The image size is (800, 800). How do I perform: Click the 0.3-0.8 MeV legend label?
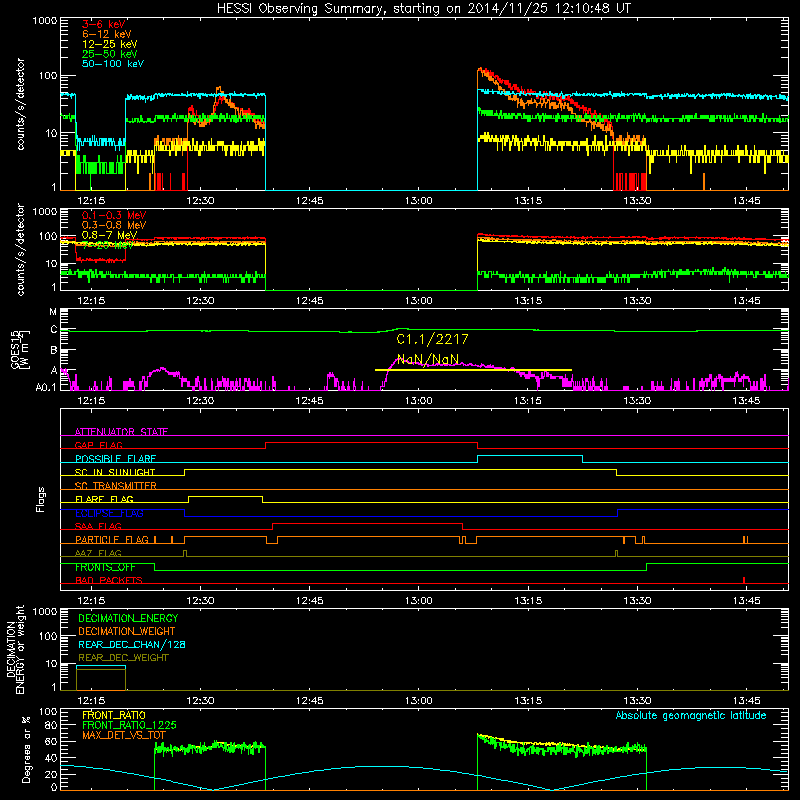(114, 225)
